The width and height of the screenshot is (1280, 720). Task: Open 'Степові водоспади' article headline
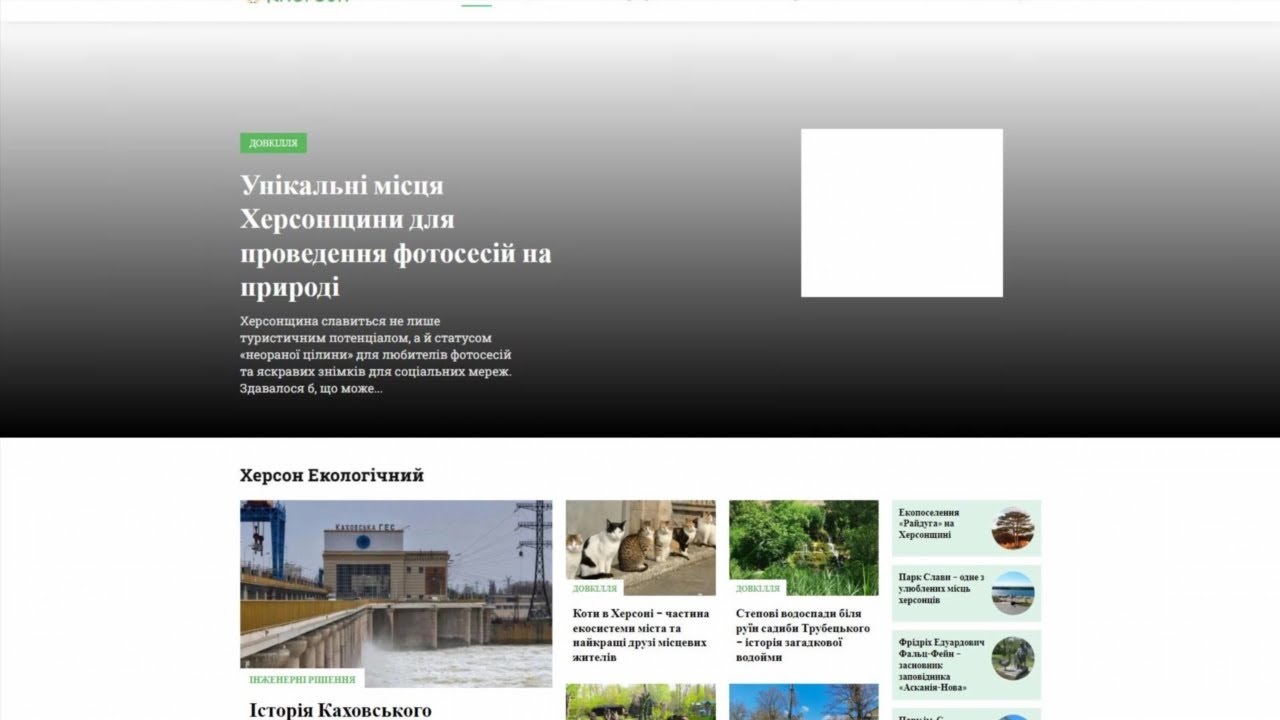[804, 635]
